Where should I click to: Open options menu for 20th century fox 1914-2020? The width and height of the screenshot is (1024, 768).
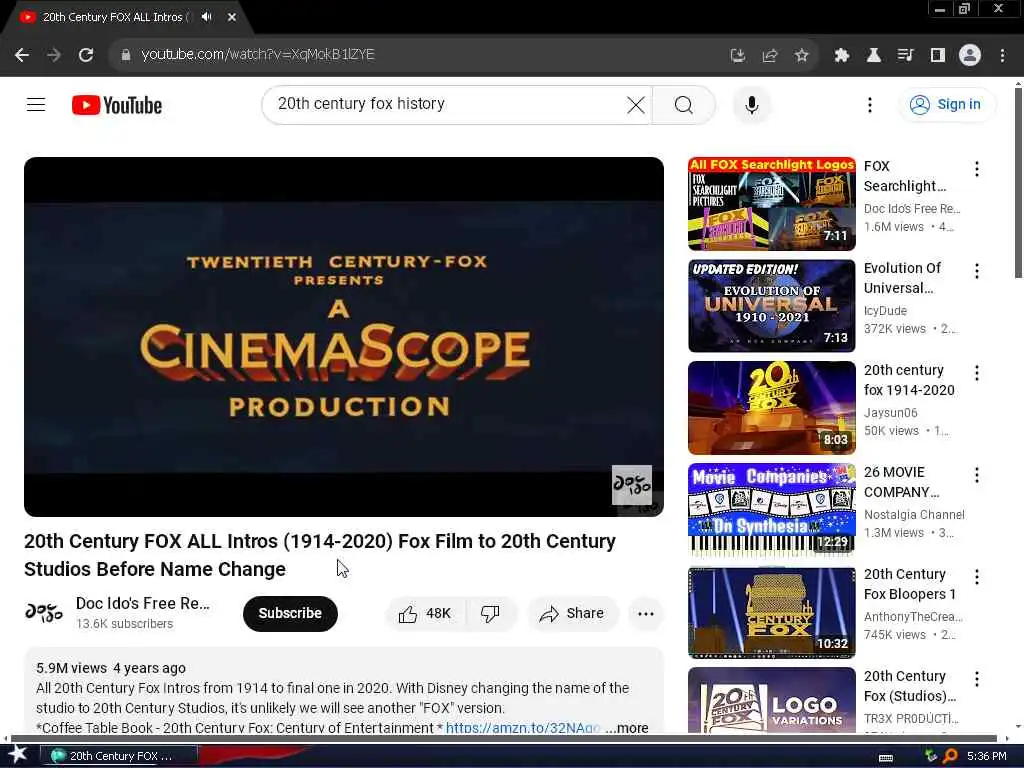(x=976, y=373)
